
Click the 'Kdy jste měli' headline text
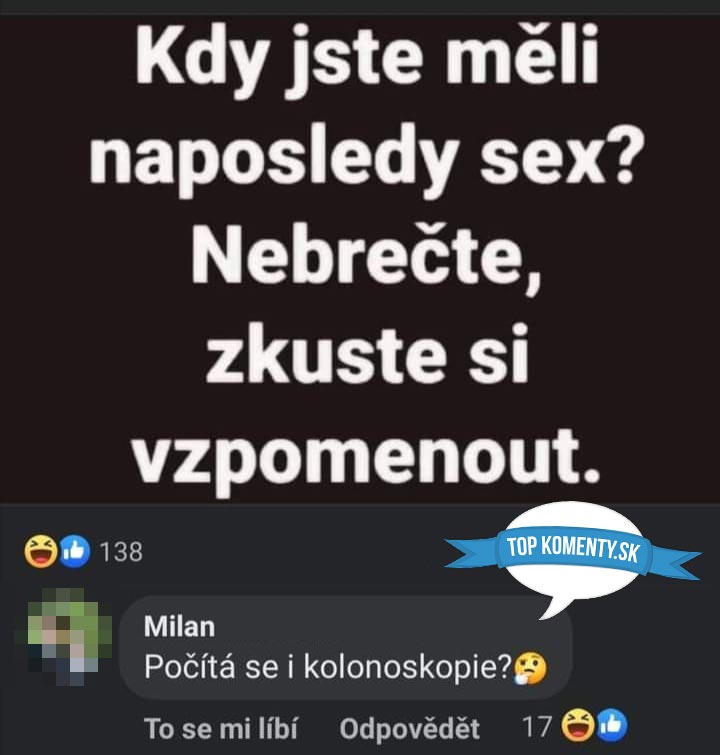367,59
